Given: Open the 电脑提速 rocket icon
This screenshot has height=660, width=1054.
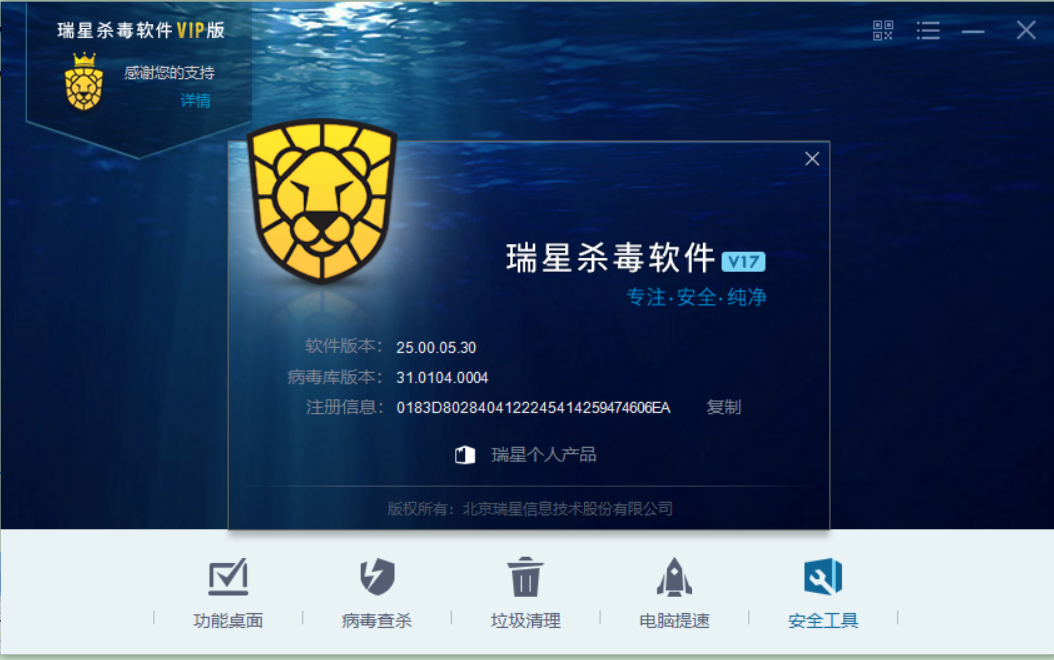Looking at the screenshot, I should pyautogui.click(x=674, y=577).
